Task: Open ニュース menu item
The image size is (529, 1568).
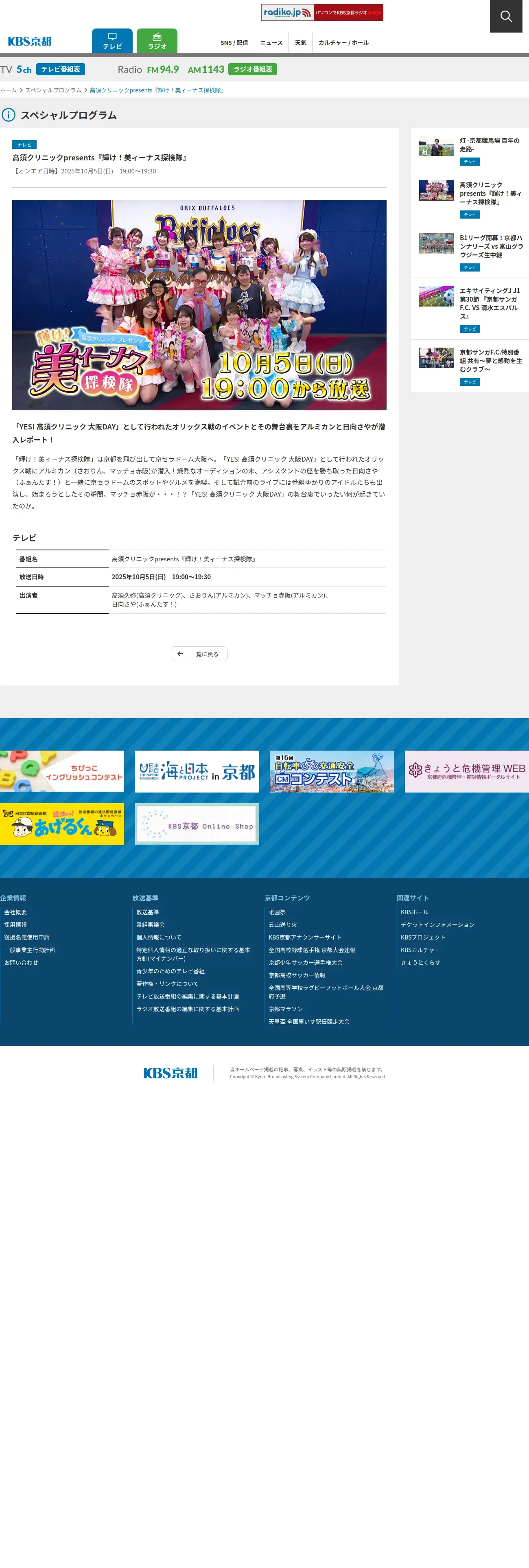Action: [x=271, y=43]
